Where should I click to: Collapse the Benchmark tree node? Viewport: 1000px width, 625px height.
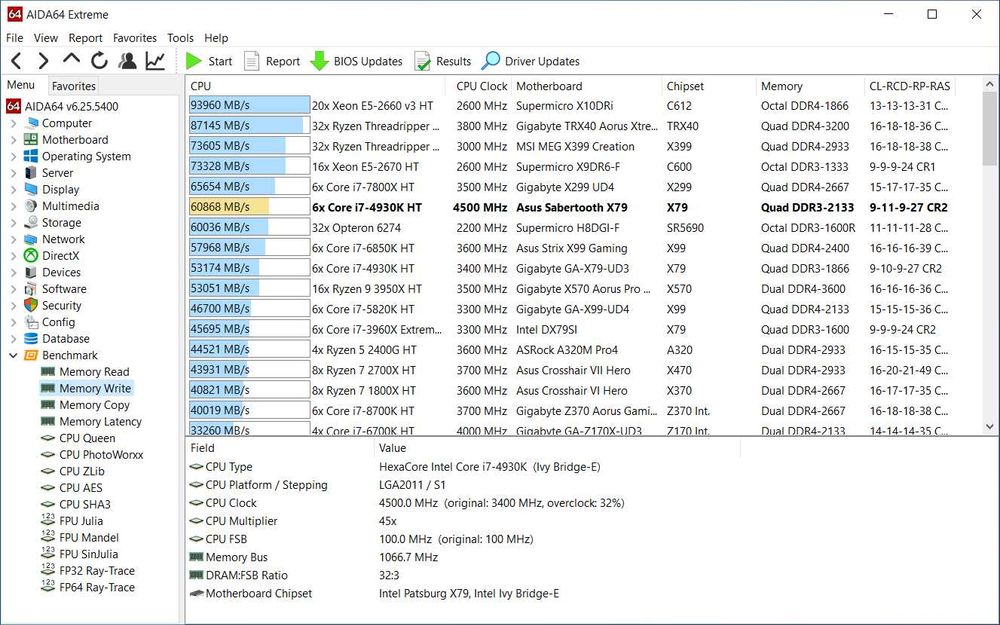(13, 356)
